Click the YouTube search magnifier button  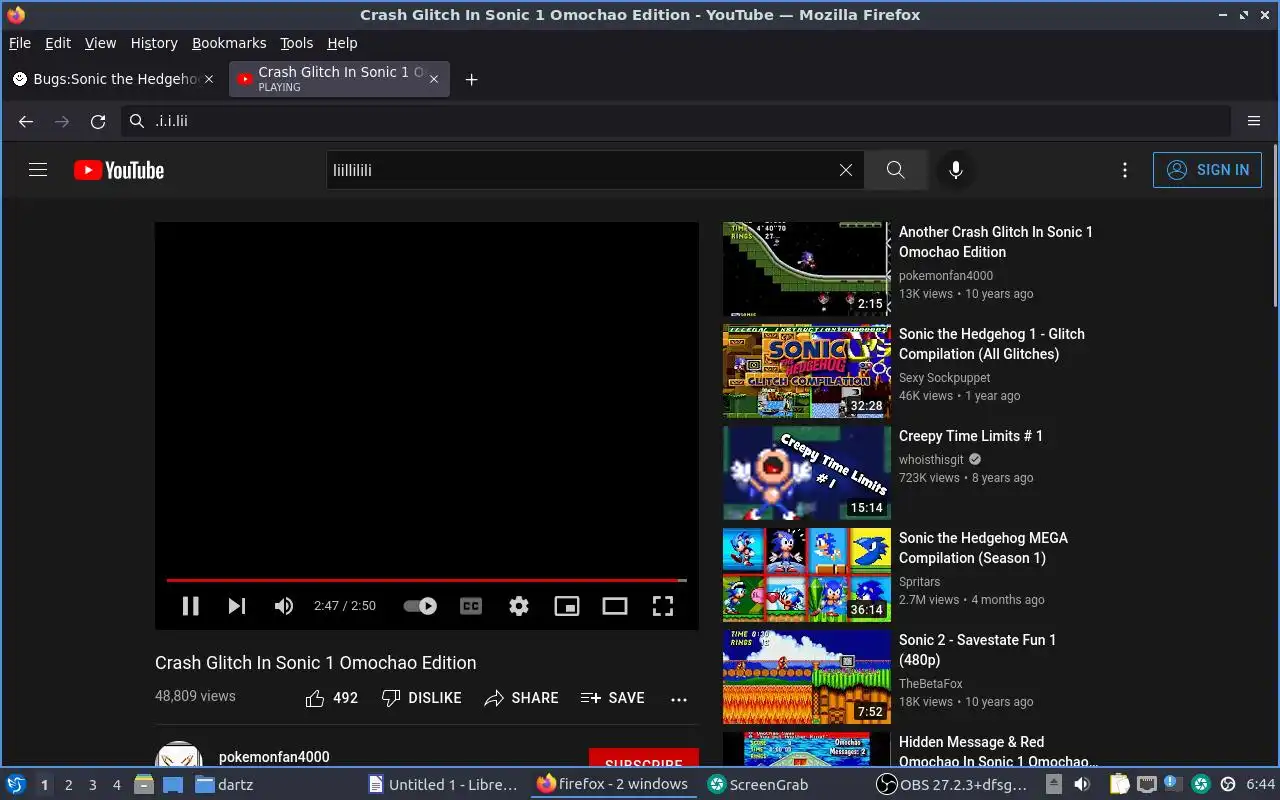pyautogui.click(x=896, y=170)
